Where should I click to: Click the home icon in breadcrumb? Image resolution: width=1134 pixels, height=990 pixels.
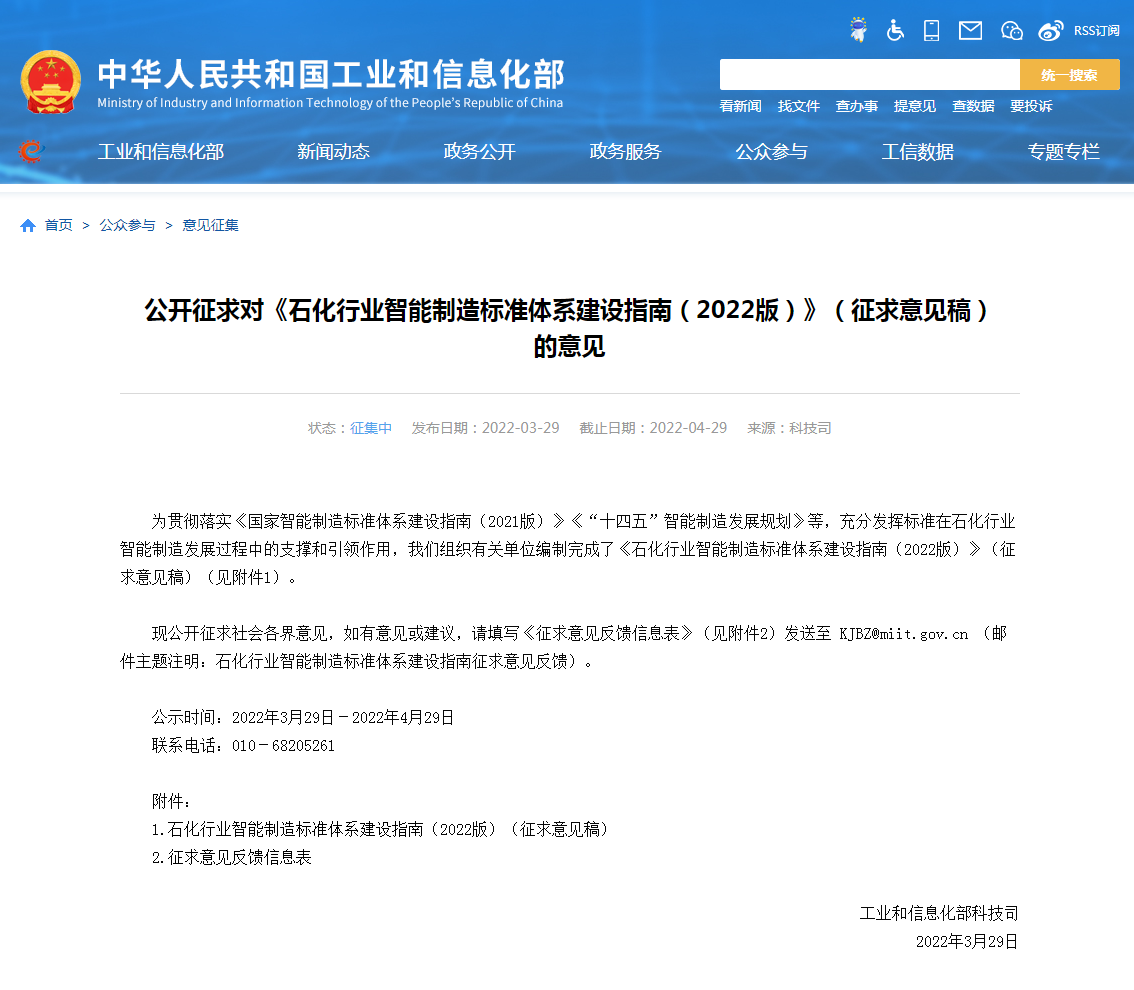coord(28,226)
